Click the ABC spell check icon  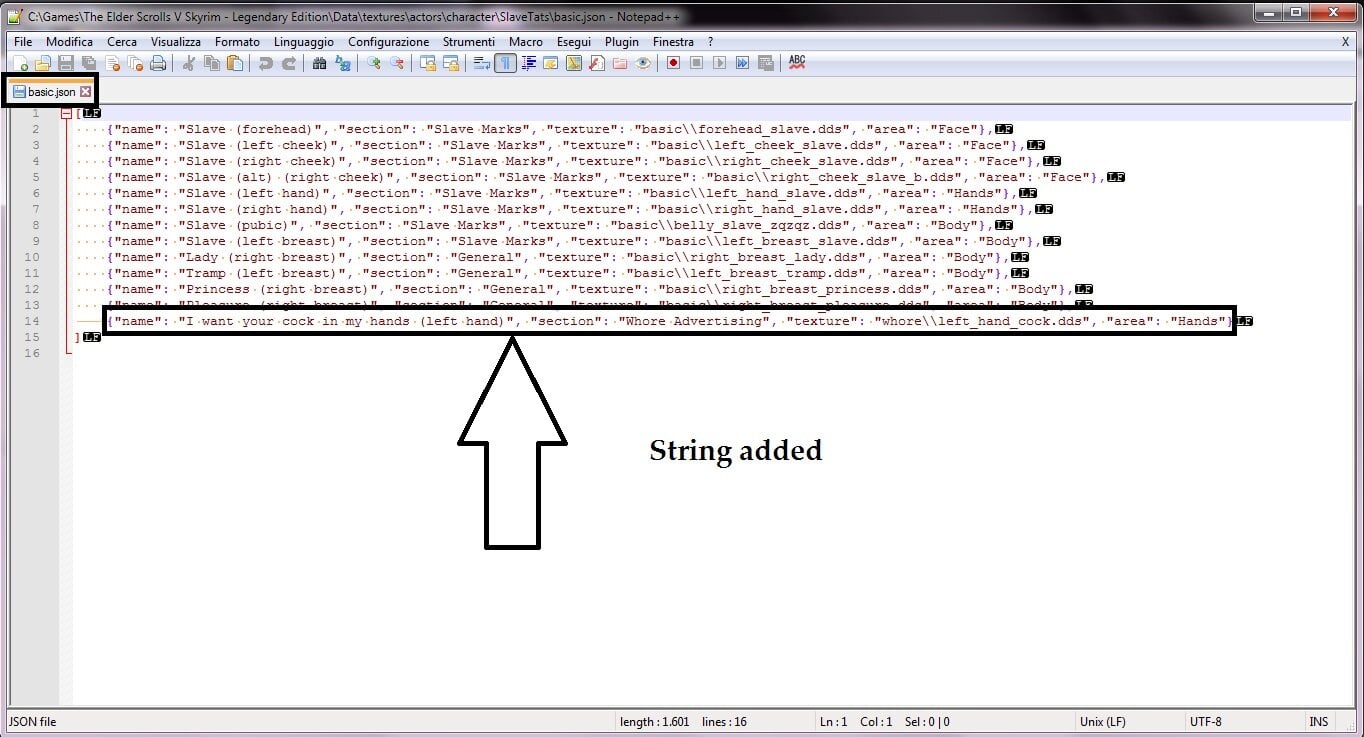pyautogui.click(x=797, y=63)
